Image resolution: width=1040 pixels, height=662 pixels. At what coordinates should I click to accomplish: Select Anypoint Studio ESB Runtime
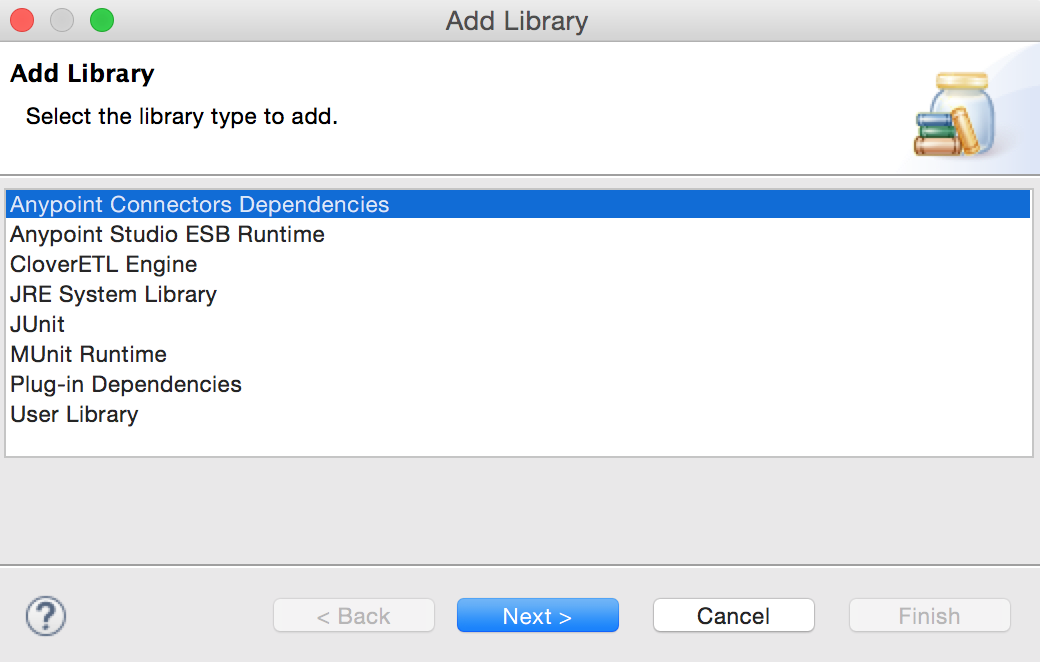point(166,234)
